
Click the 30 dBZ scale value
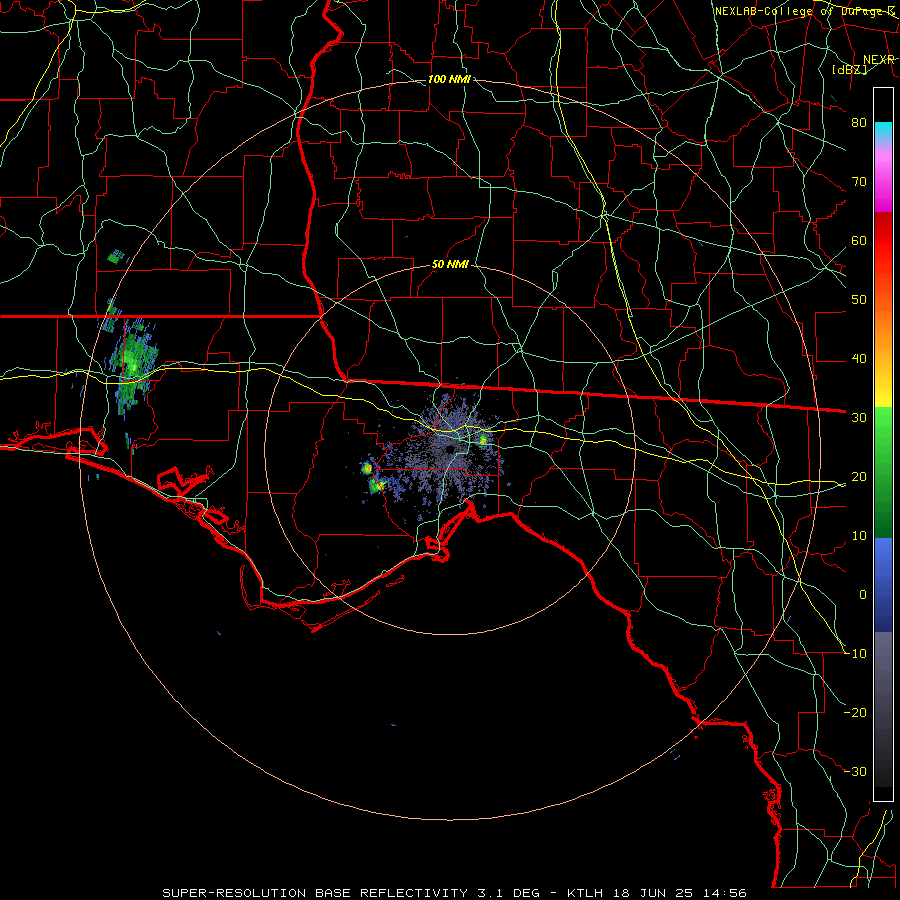tap(859, 417)
